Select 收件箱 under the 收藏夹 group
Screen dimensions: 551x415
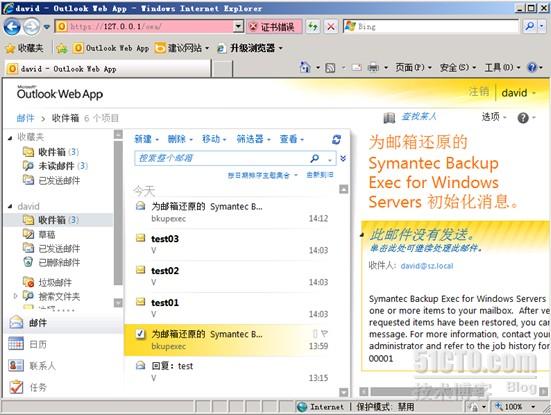[52, 152]
